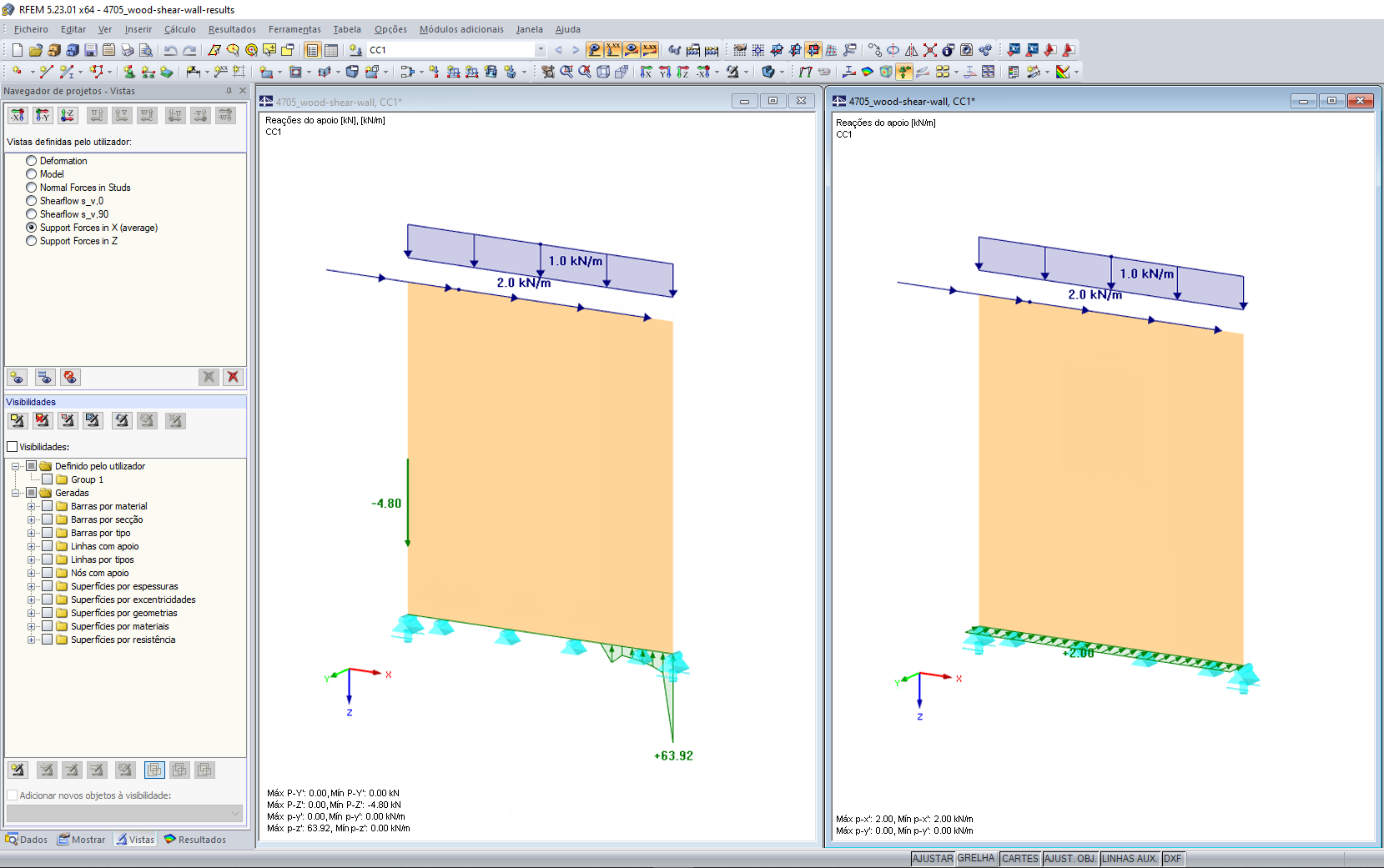Toggle GRELHA in status bar
1384x868 pixels.
[x=976, y=859]
